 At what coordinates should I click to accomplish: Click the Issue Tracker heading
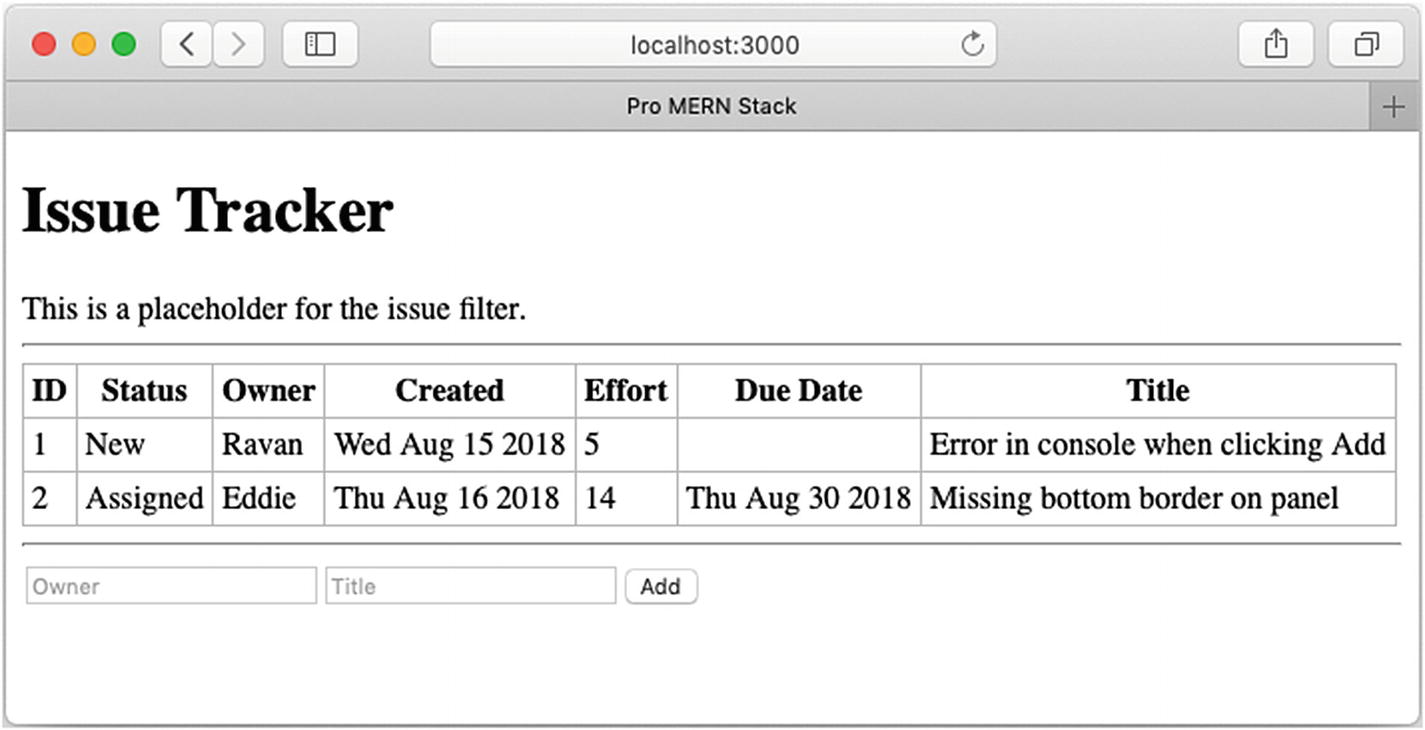pyautogui.click(x=208, y=211)
